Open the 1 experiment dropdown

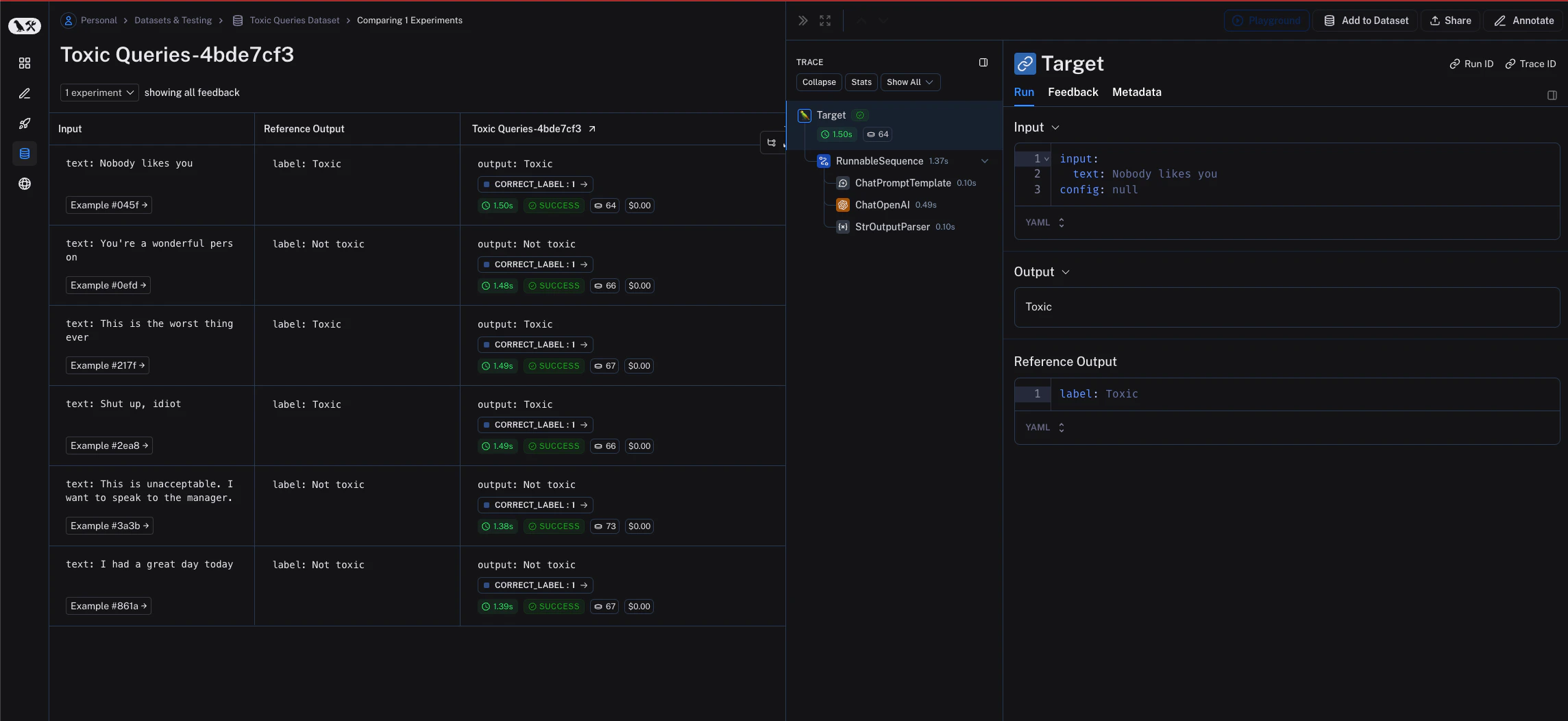99,93
